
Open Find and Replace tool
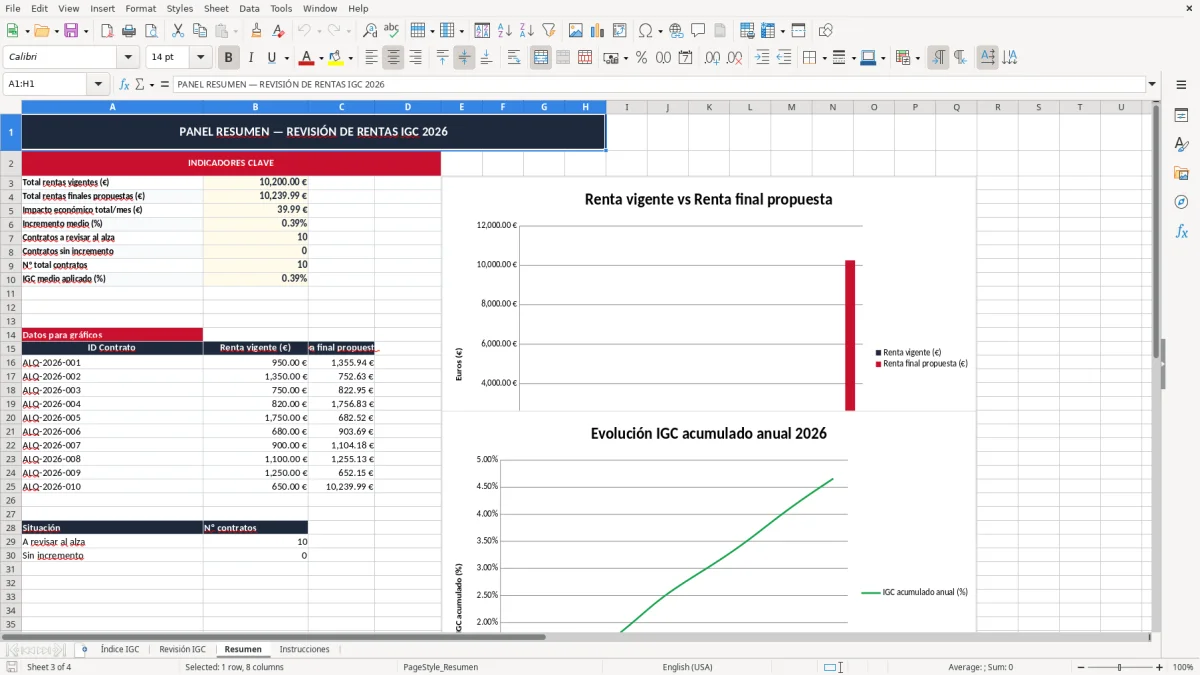coord(370,31)
